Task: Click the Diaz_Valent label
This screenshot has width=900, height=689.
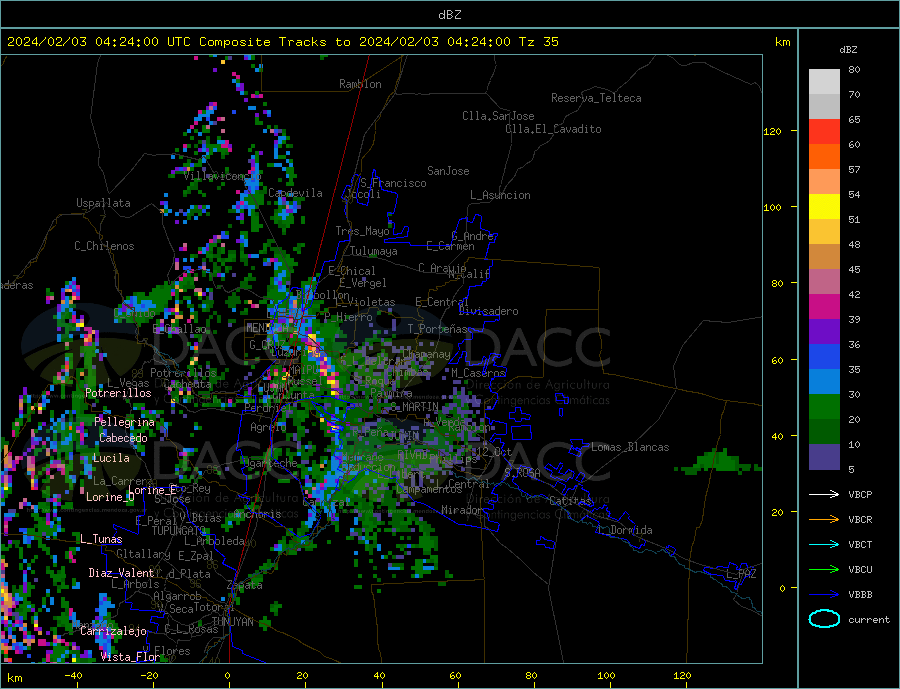Action: pyautogui.click(x=121, y=573)
